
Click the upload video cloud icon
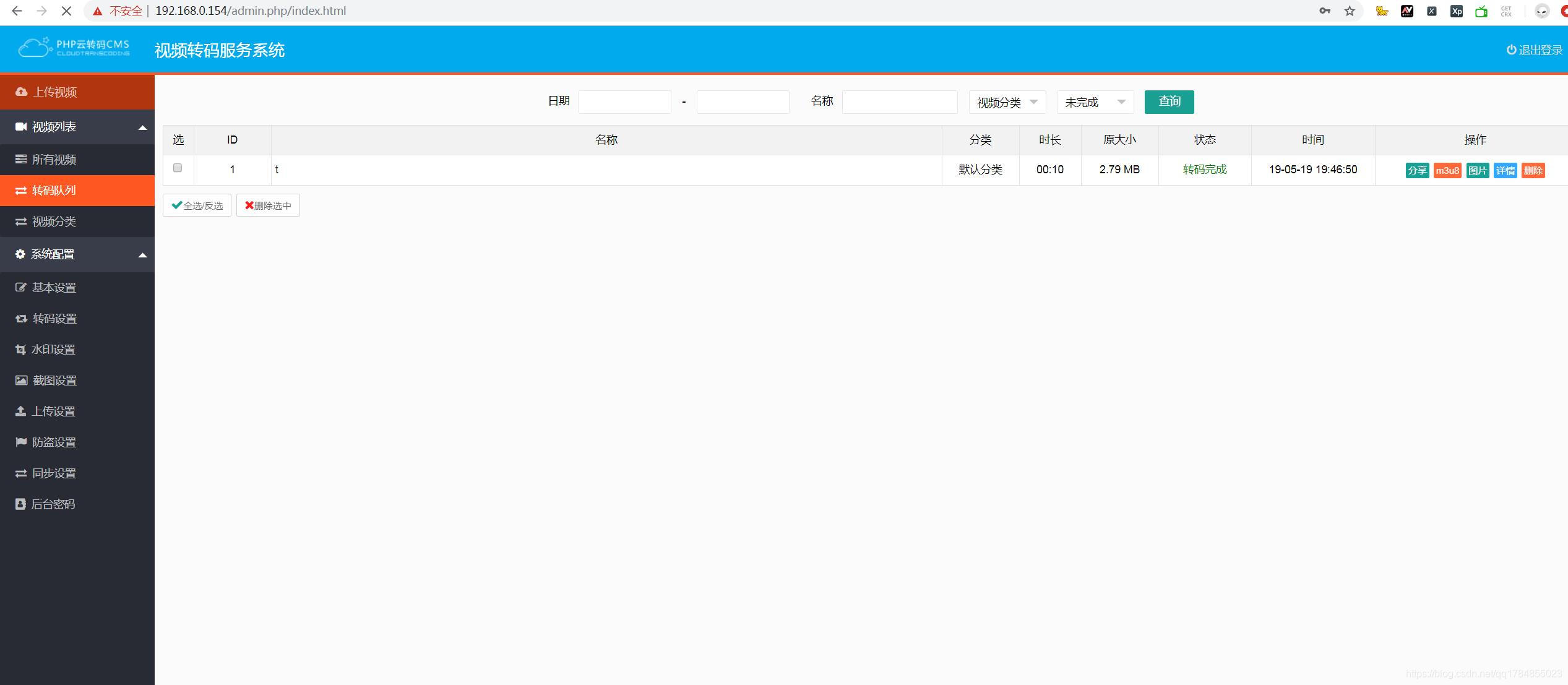click(x=22, y=92)
